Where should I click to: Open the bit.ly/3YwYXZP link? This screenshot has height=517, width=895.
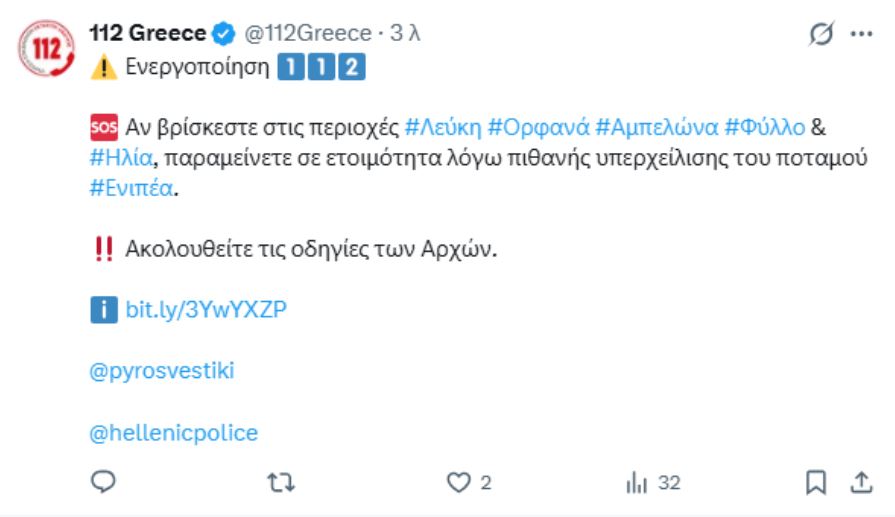point(206,309)
